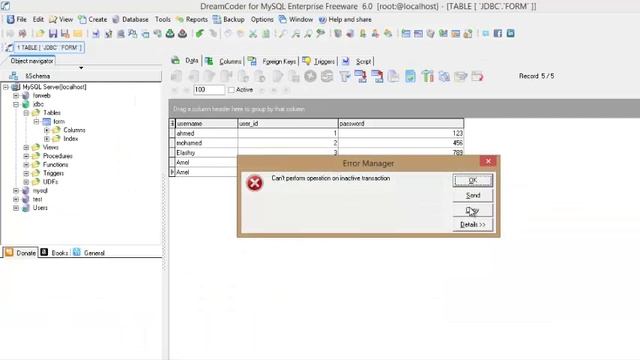Open the Backup menu

[229, 20]
